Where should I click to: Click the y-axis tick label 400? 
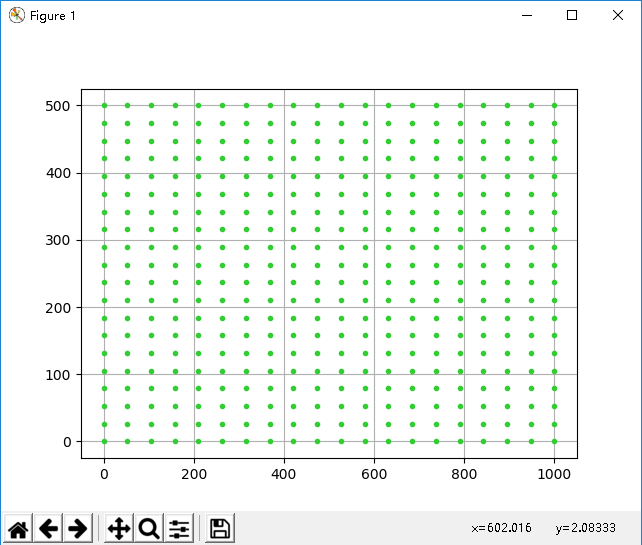tap(58, 173)
